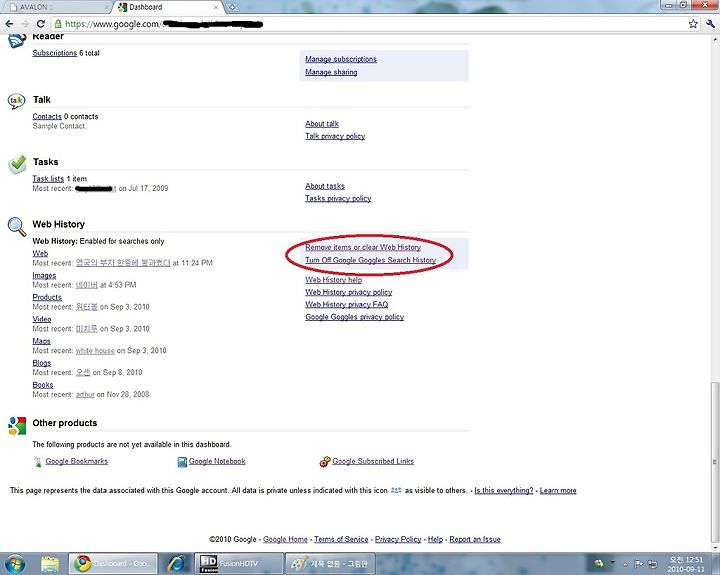The height and width of the screenshot is (575, 720).
Task: Switch to FusionHDTV taskbar window
Action: (239, 564)
